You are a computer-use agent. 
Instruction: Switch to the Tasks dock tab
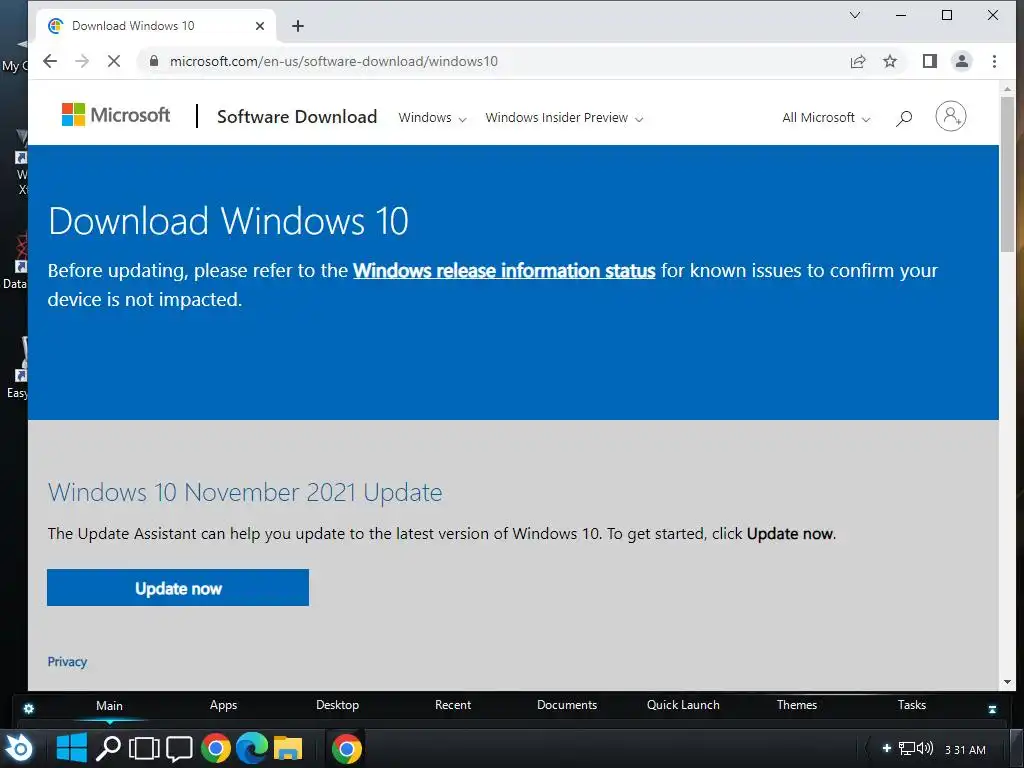912,705
